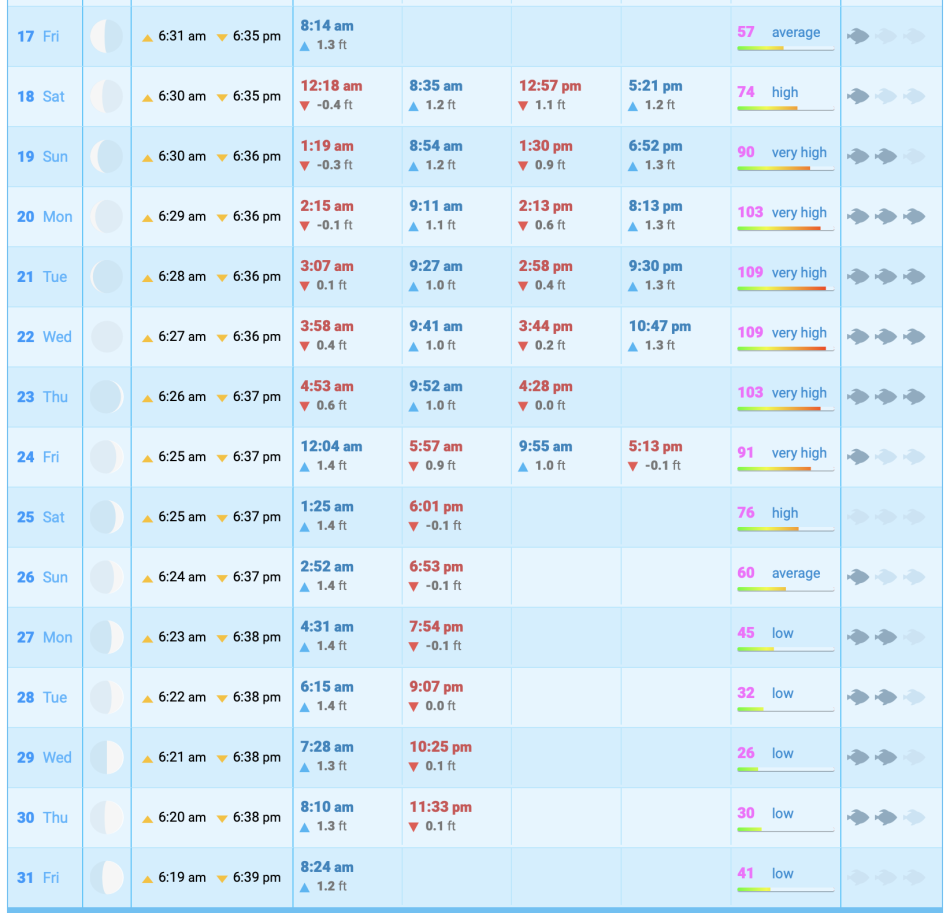Click the 26 low activity bar on Wednesday 29
Screen dimensions: 950x913
[x=785, y=769]
